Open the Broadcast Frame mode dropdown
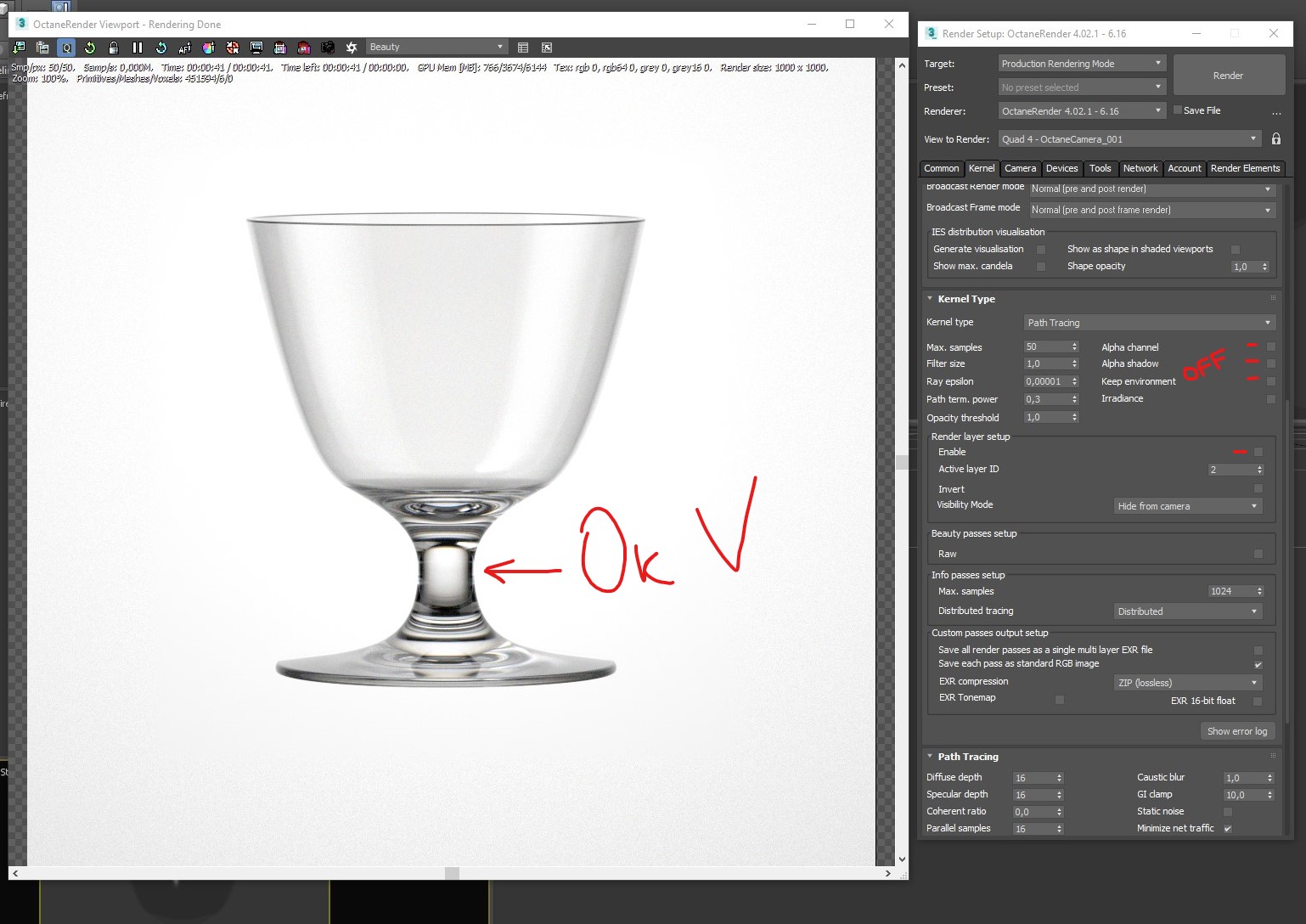The image size is (1306, 924). click(x=1151, y=210)
